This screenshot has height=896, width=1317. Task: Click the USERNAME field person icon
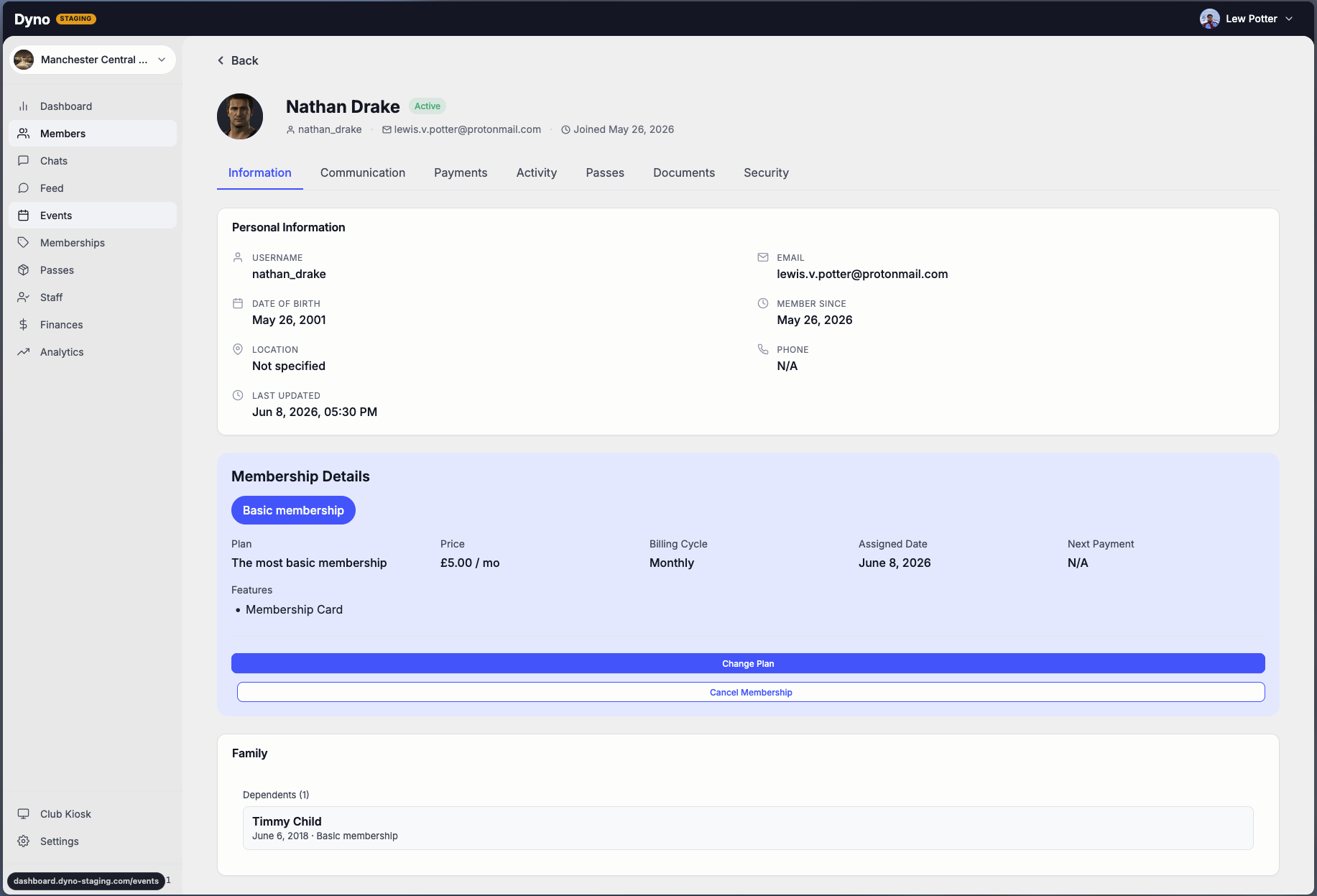pyautogui.click(x=238, y=257)
